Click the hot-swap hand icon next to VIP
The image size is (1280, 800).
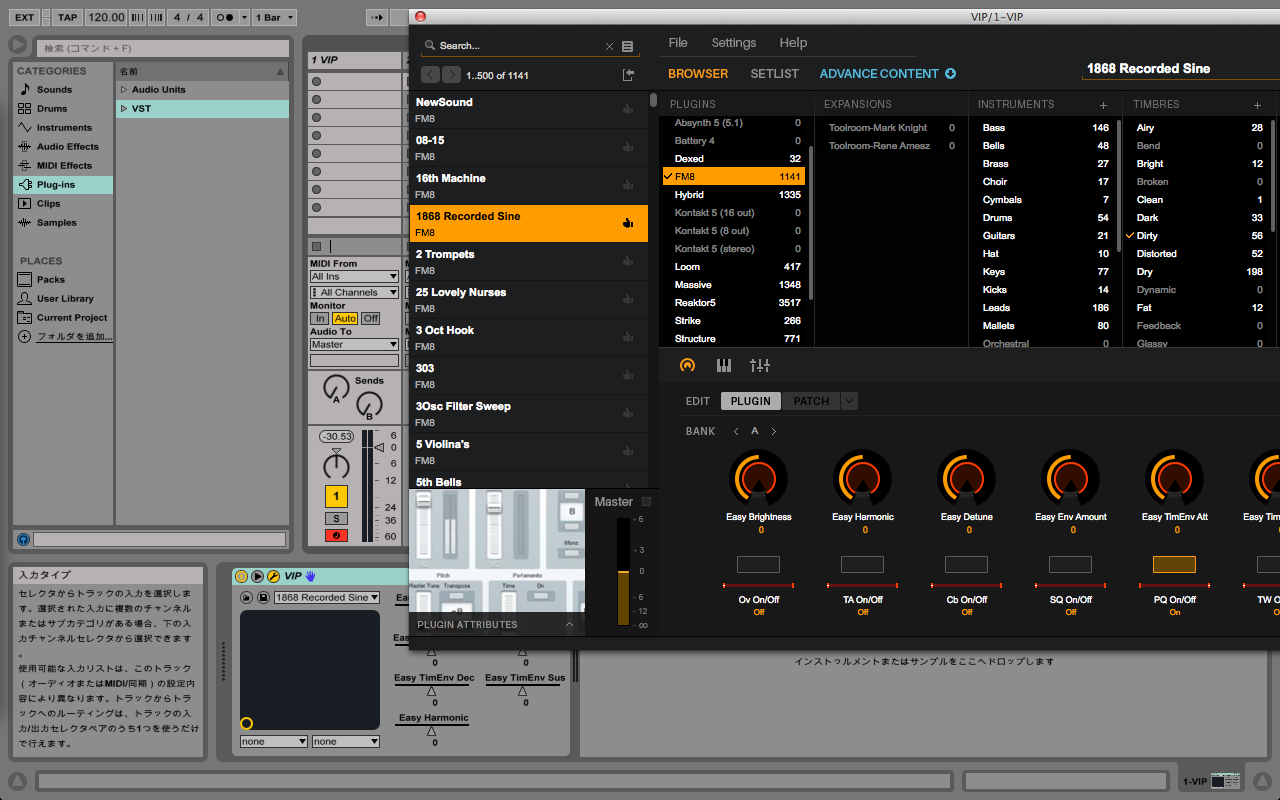310,576
